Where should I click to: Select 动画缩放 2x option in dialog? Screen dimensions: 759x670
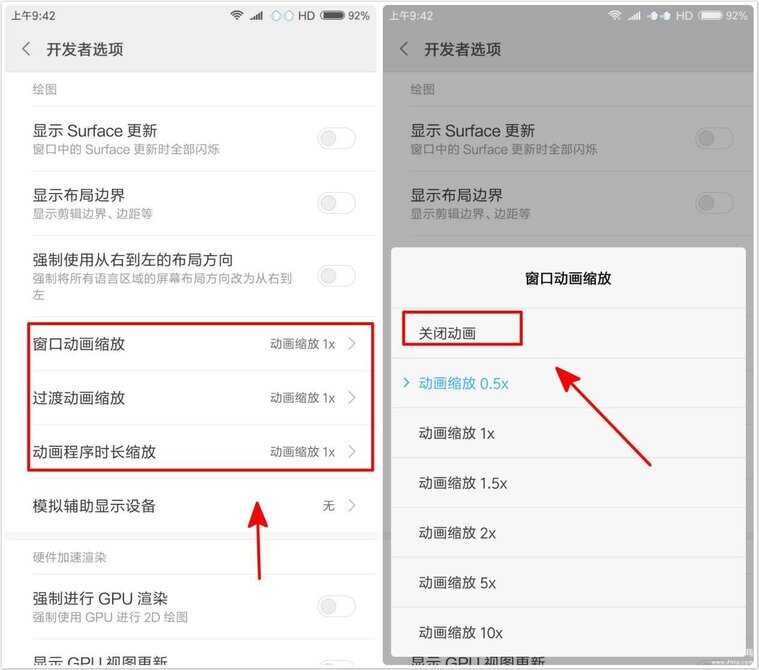pyautogui.click(x=568, y=533)
